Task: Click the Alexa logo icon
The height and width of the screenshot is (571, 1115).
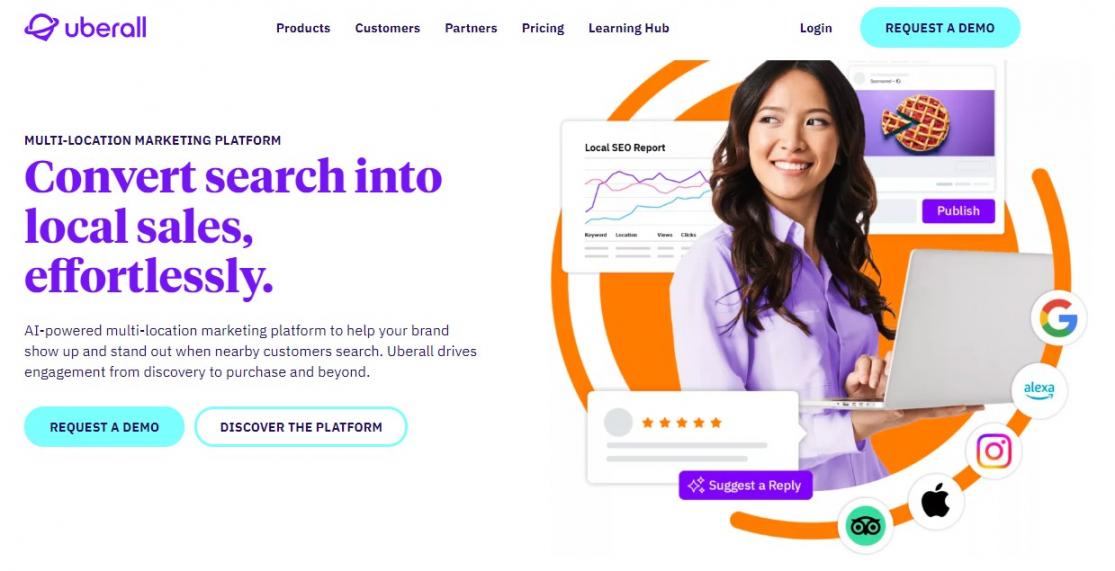Action: (1039, 390)
